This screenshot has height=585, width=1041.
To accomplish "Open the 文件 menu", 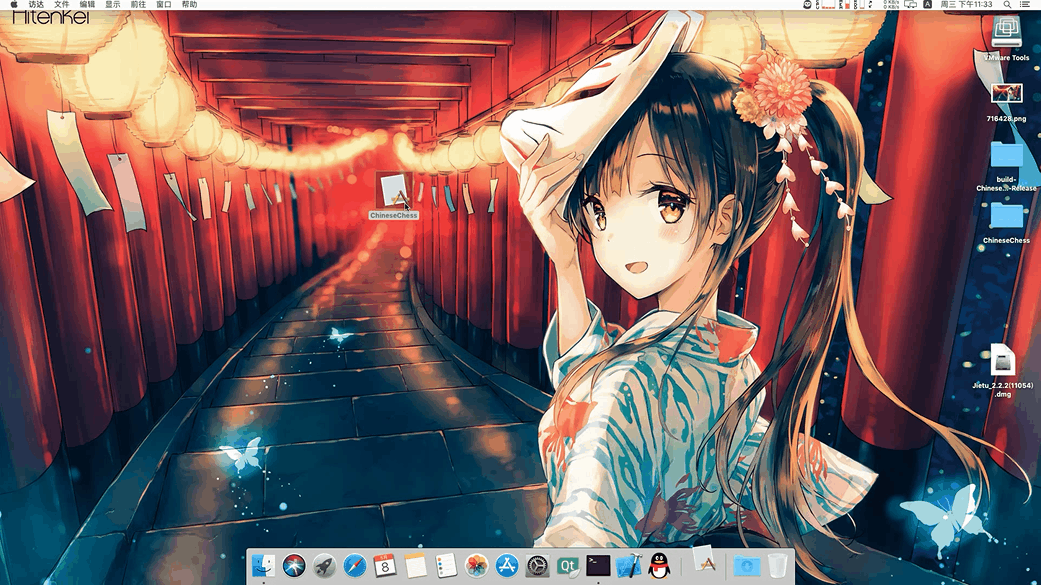I will [x=62, y=5].
